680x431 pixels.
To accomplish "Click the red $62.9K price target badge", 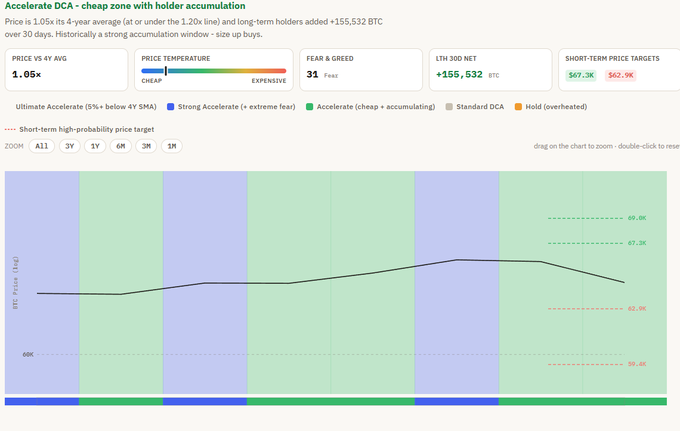I will click(x=621, y=75).
